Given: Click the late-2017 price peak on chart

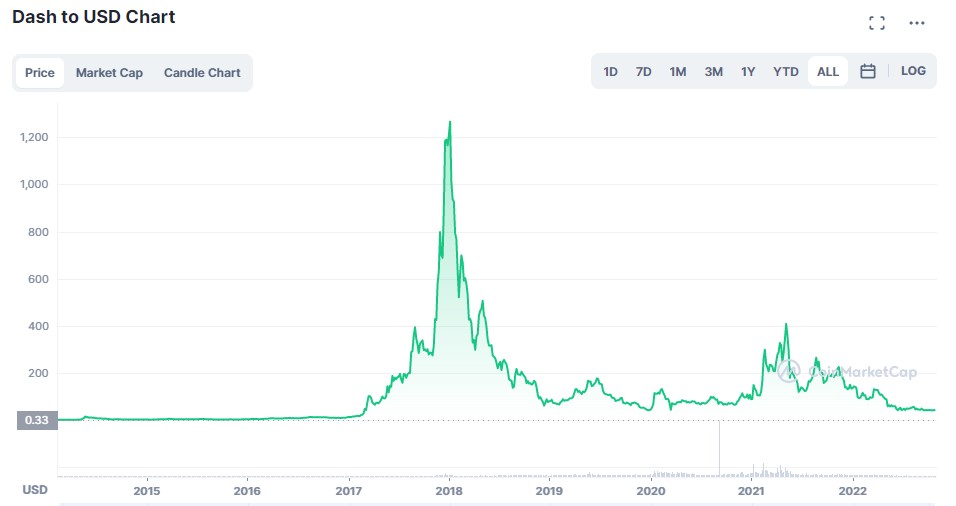Looking at the screenshot, I should pos(450,123).
